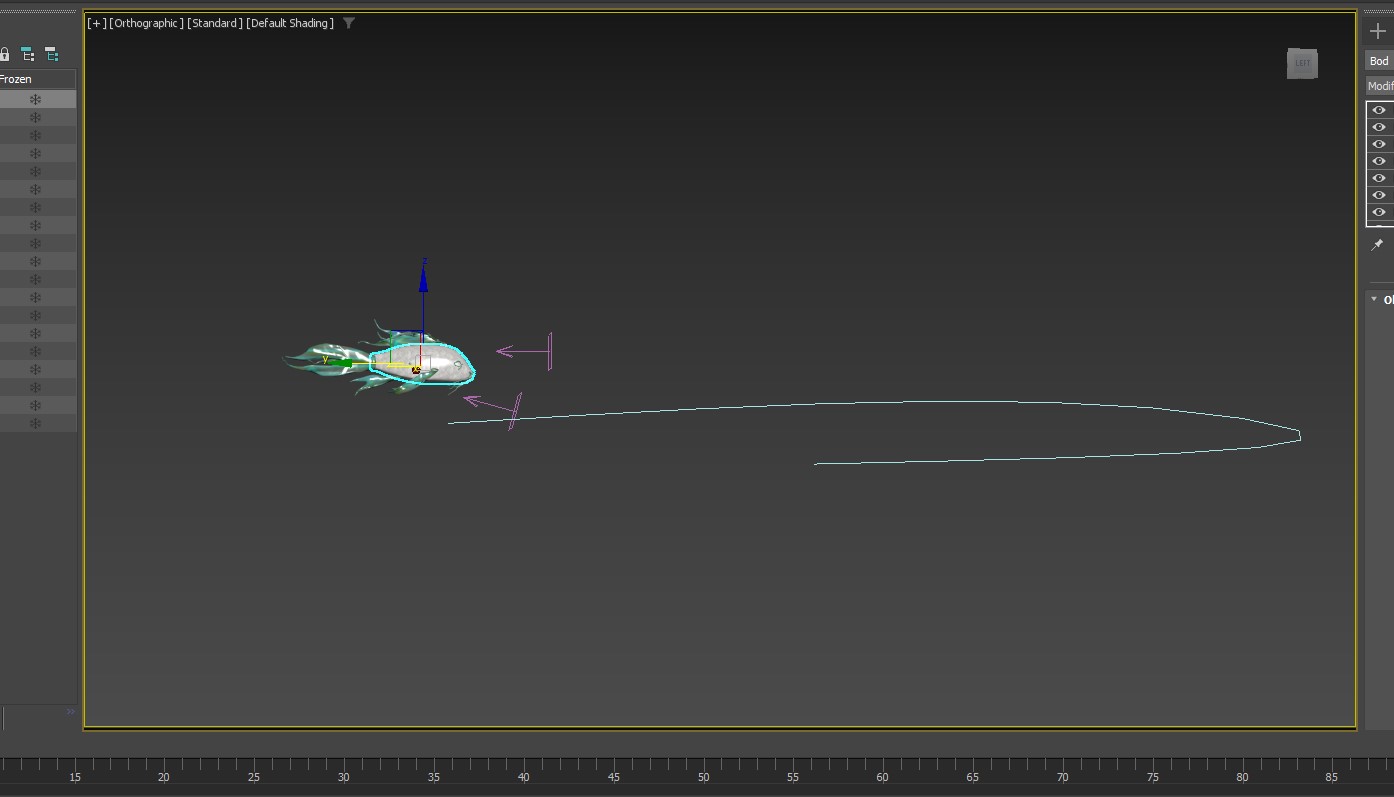Unfreeze the top object via its snowflake icon
This screenshot has width=1394, height=797.
point(36,98)
